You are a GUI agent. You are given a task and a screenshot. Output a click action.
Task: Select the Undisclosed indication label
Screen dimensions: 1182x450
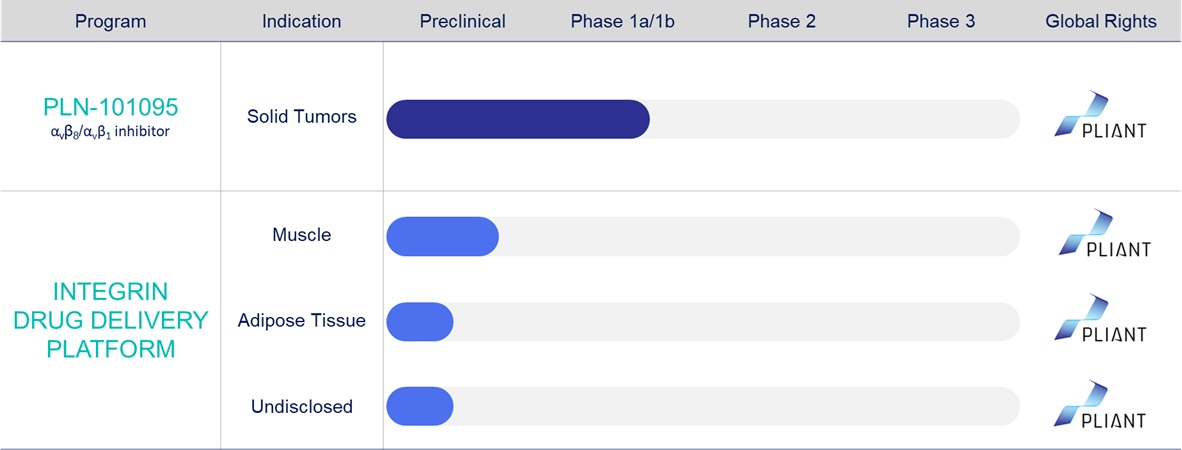click(x=302, y=406)
